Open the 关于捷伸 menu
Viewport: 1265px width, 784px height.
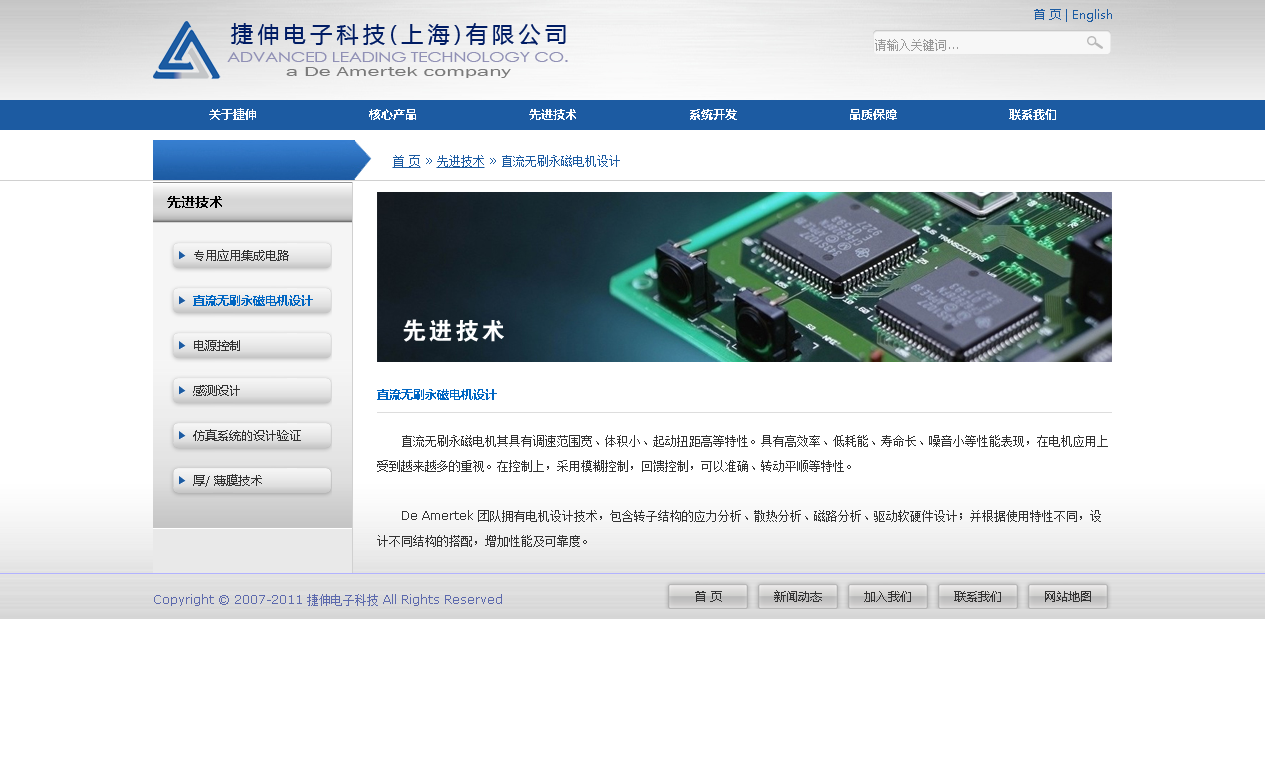click(233, 115)
